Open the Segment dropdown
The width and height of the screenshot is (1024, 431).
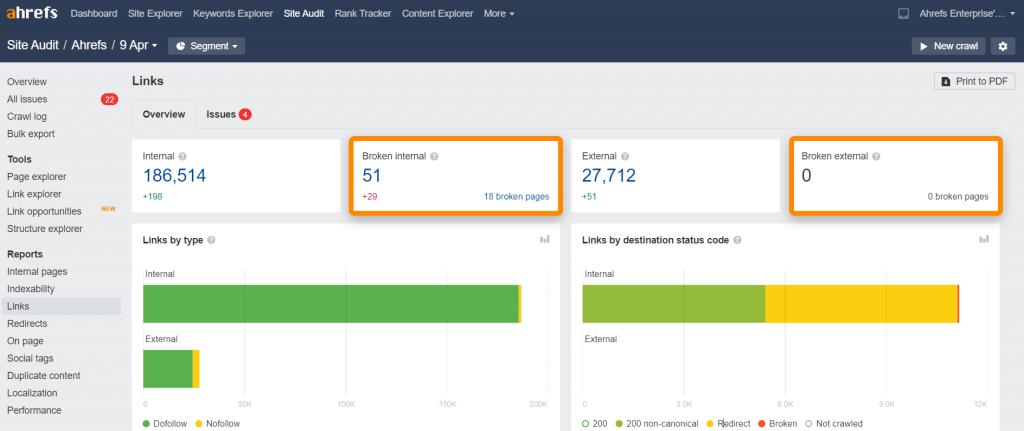point(207,46)
